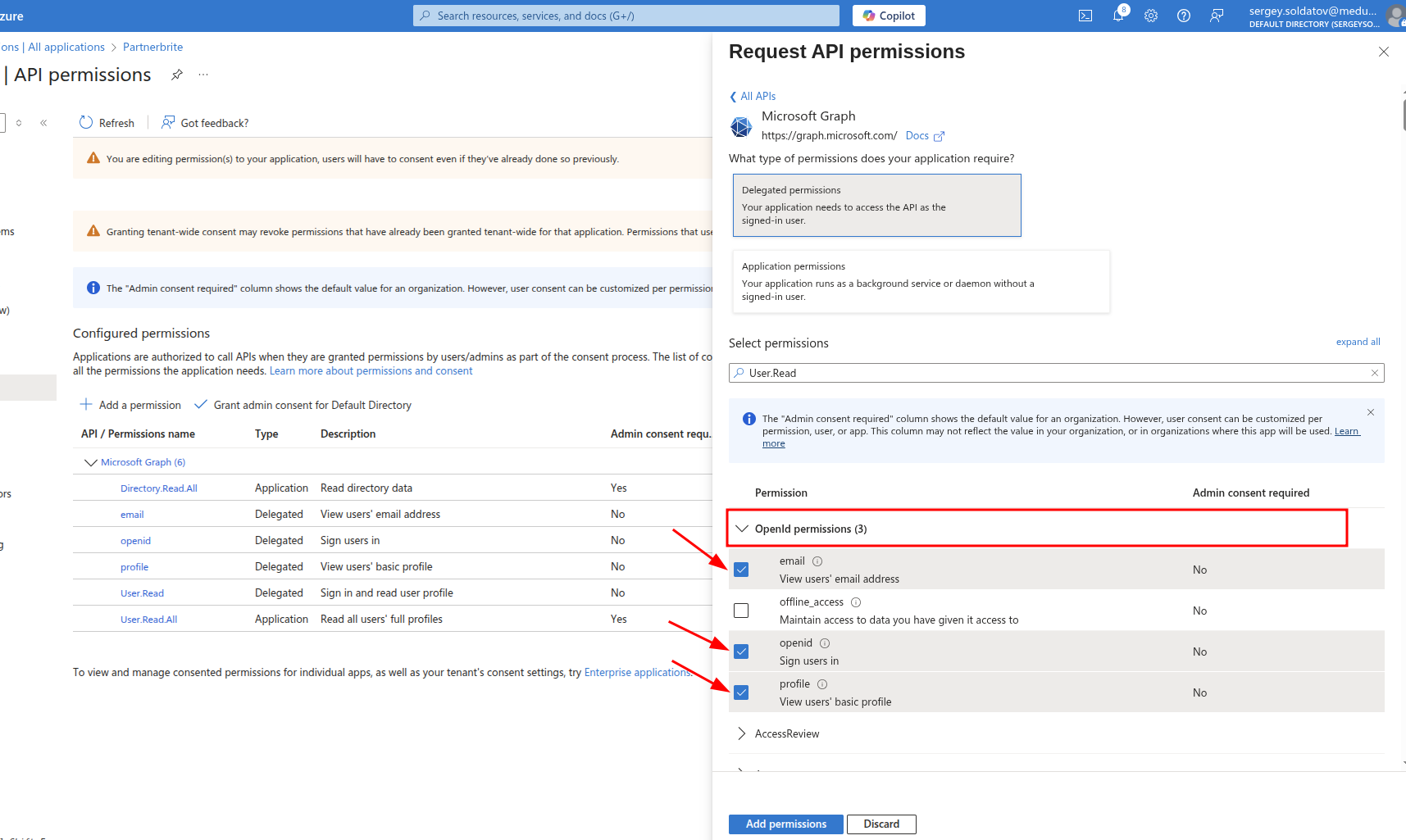
Task: Open the Docs external link
Action: (925, 136)
